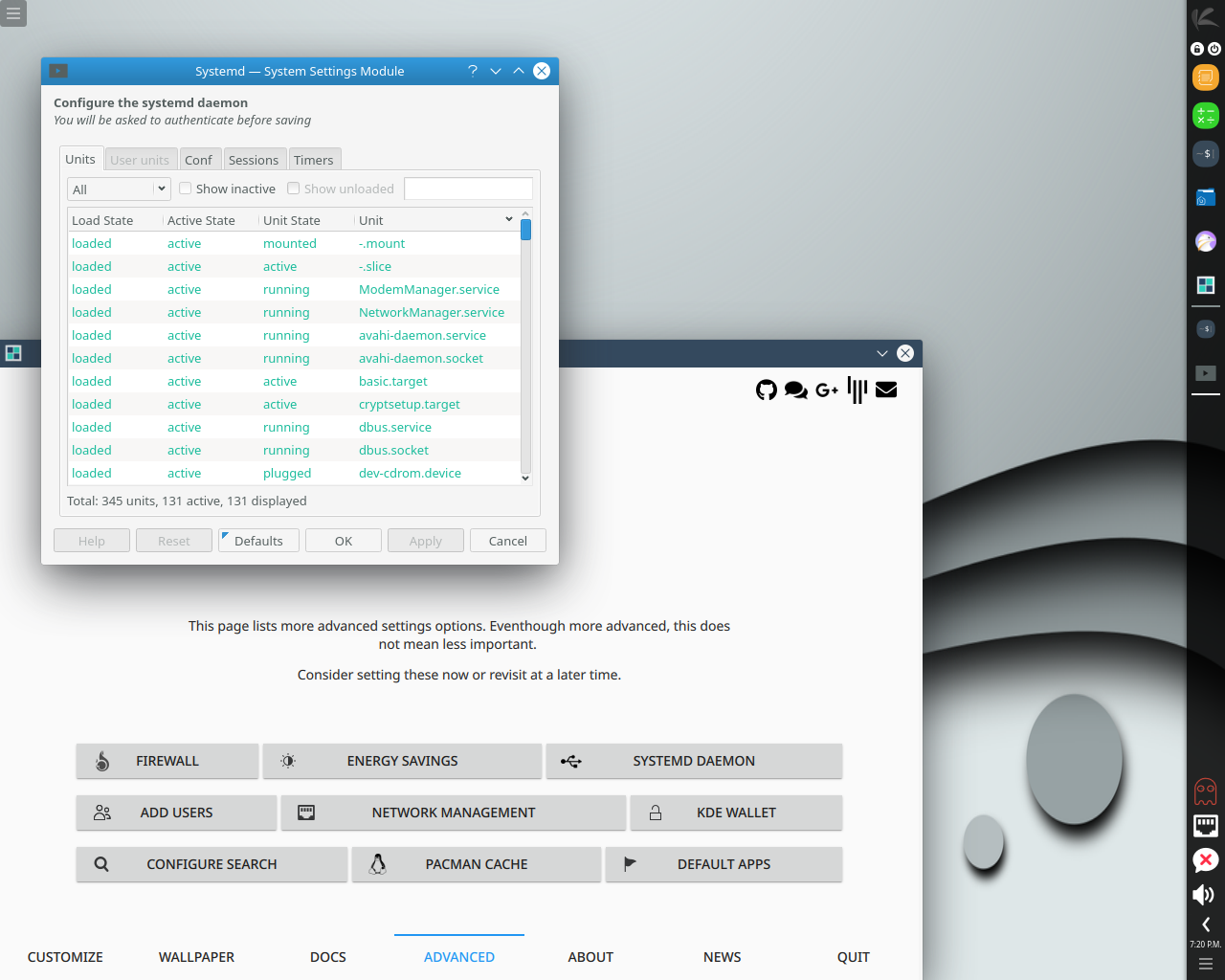Launch the orange notes app in panel
The height and width of the screenshot is (980, 1225).
point(1206,78)
